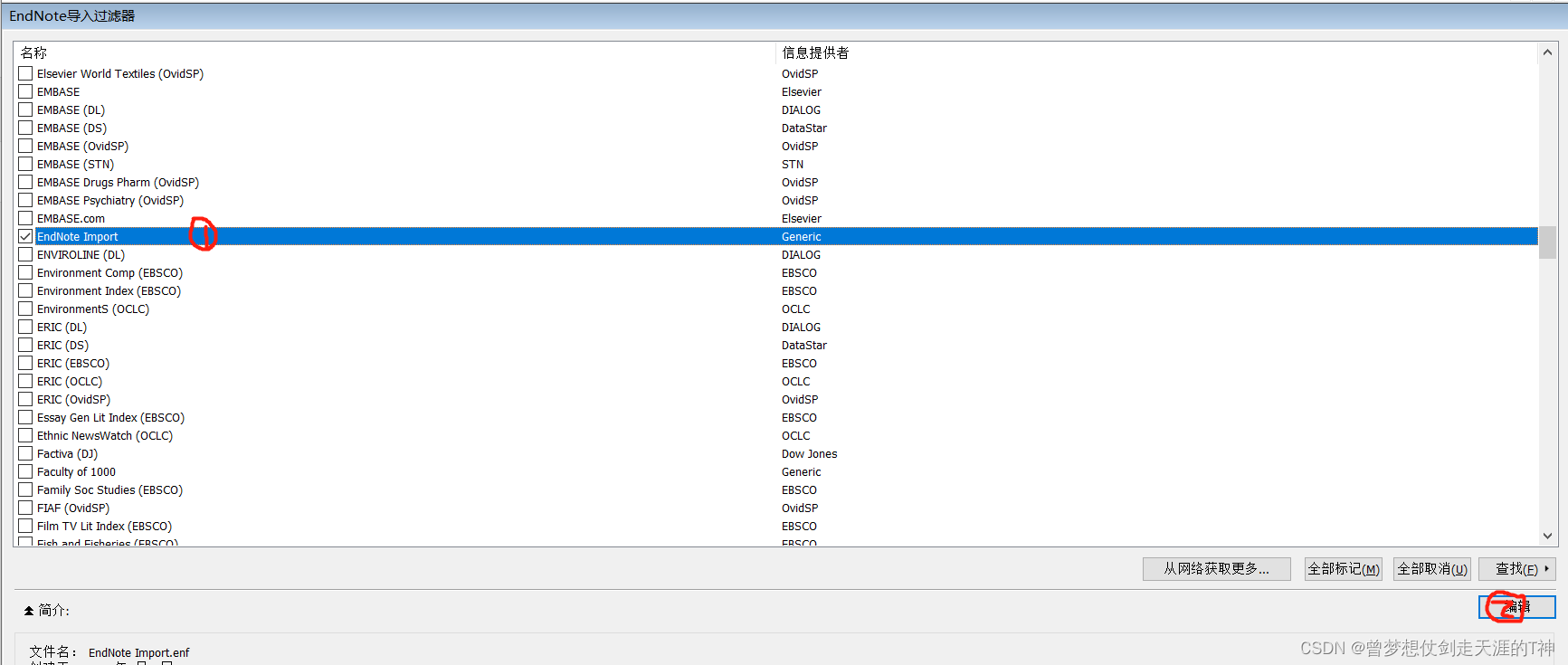Uncheck the EndNote Import checkbox

click(x=25, y=236)
